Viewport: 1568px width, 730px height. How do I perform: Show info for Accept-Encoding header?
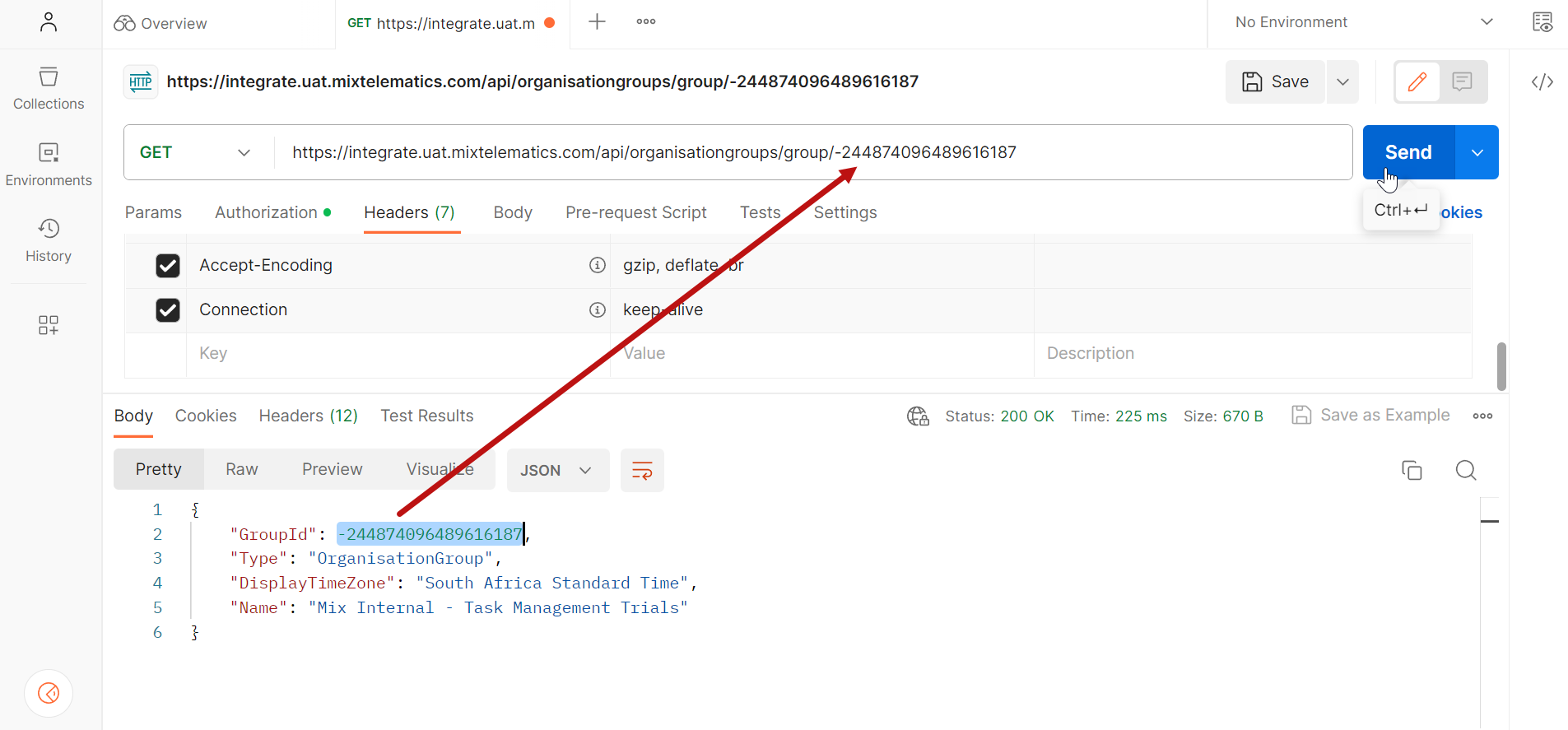[x=598, y=265]
